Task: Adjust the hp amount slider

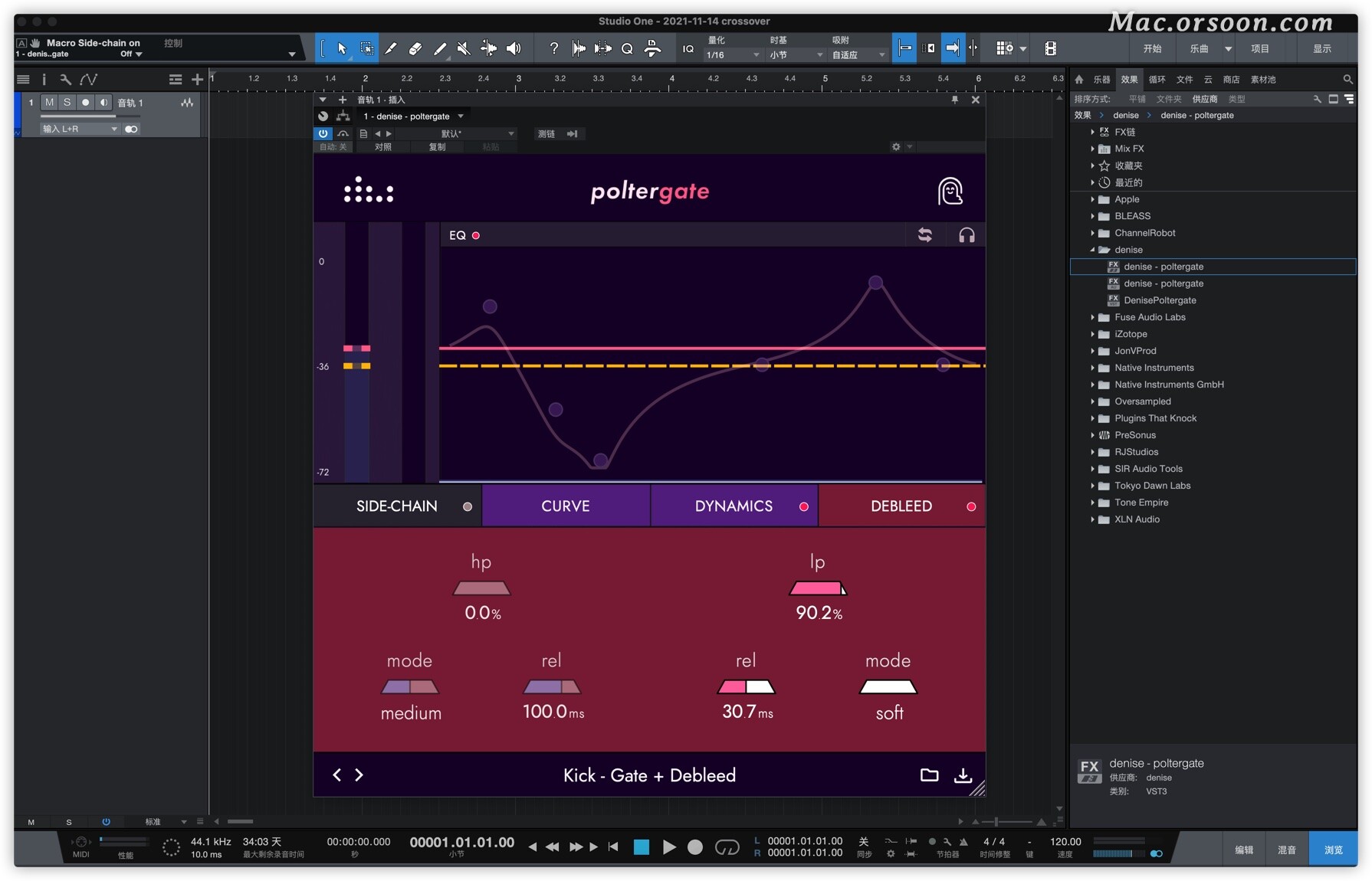Action: click(x=481, y=588)
